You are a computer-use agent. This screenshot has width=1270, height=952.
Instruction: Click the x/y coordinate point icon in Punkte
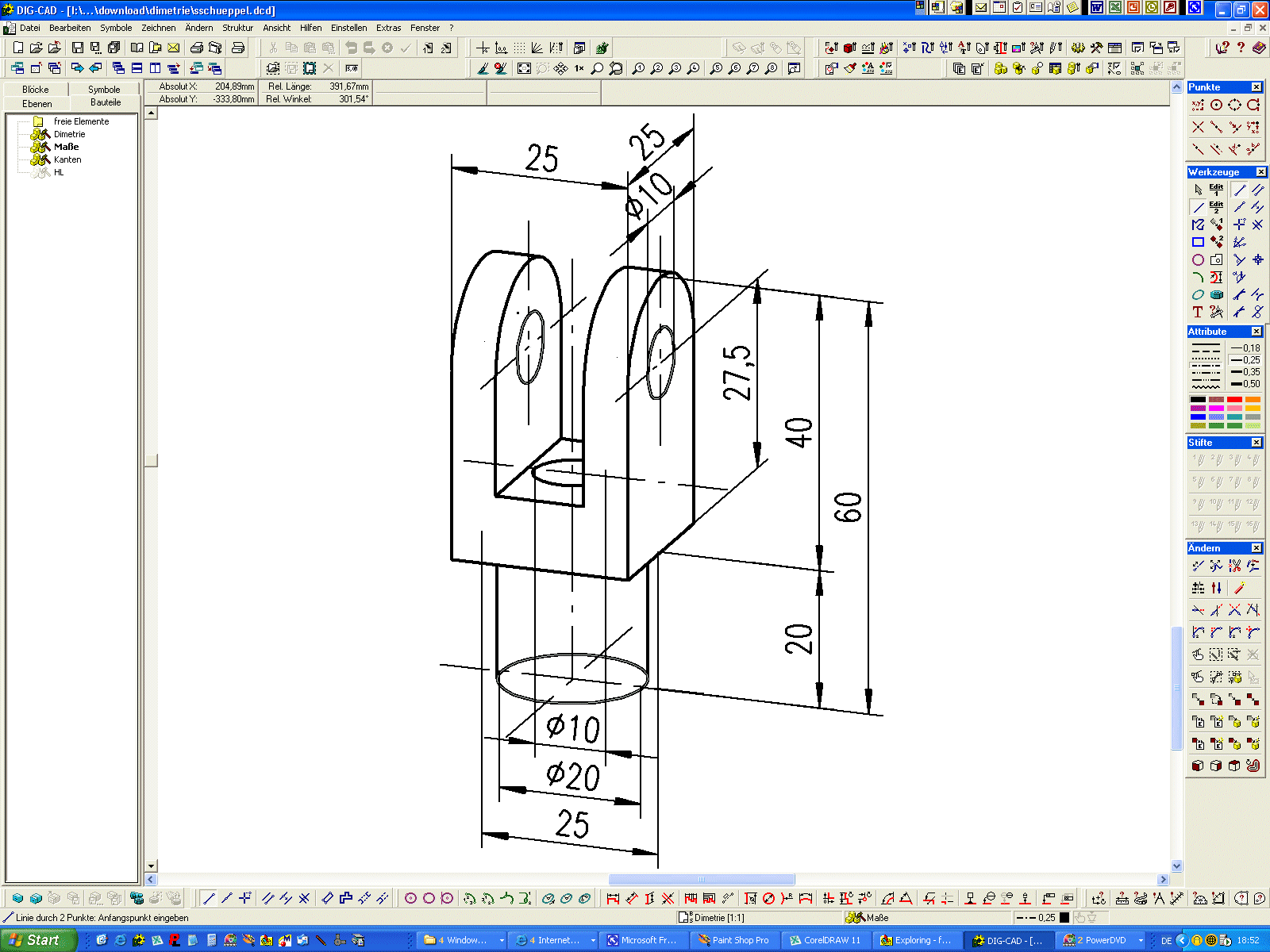tap(1198, 105)
